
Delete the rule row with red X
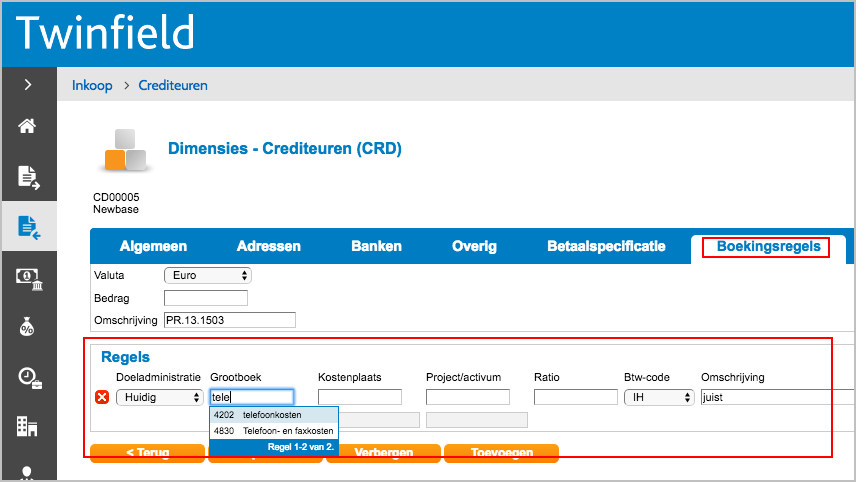pyautogui.click(x=102, y=397)
